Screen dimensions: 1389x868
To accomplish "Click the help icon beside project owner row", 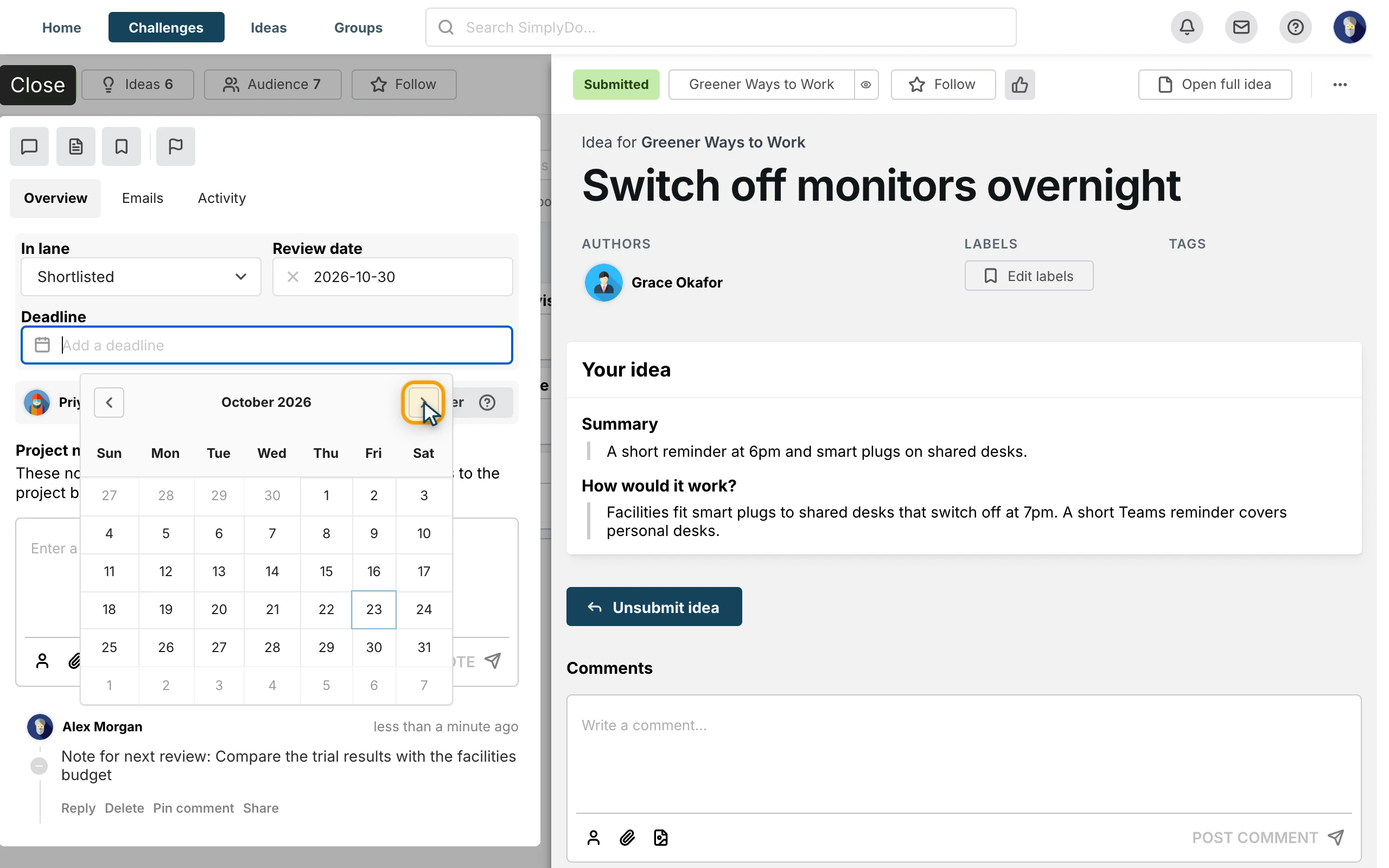I will [487, 403].
